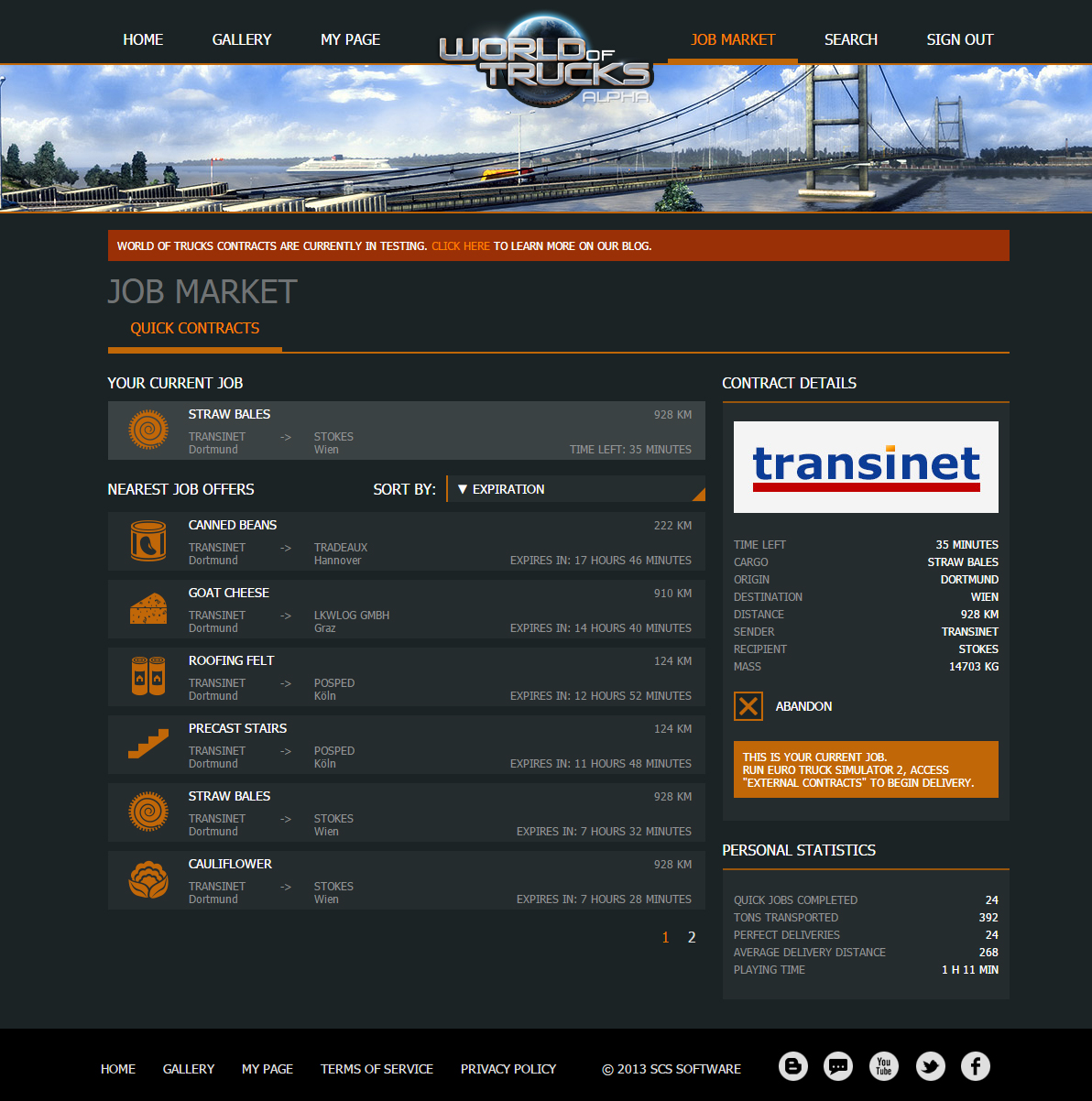Select Canned Beans job title
Image resolution: width=1092 pixels, height=1101 pixels.
pos(233,525)
